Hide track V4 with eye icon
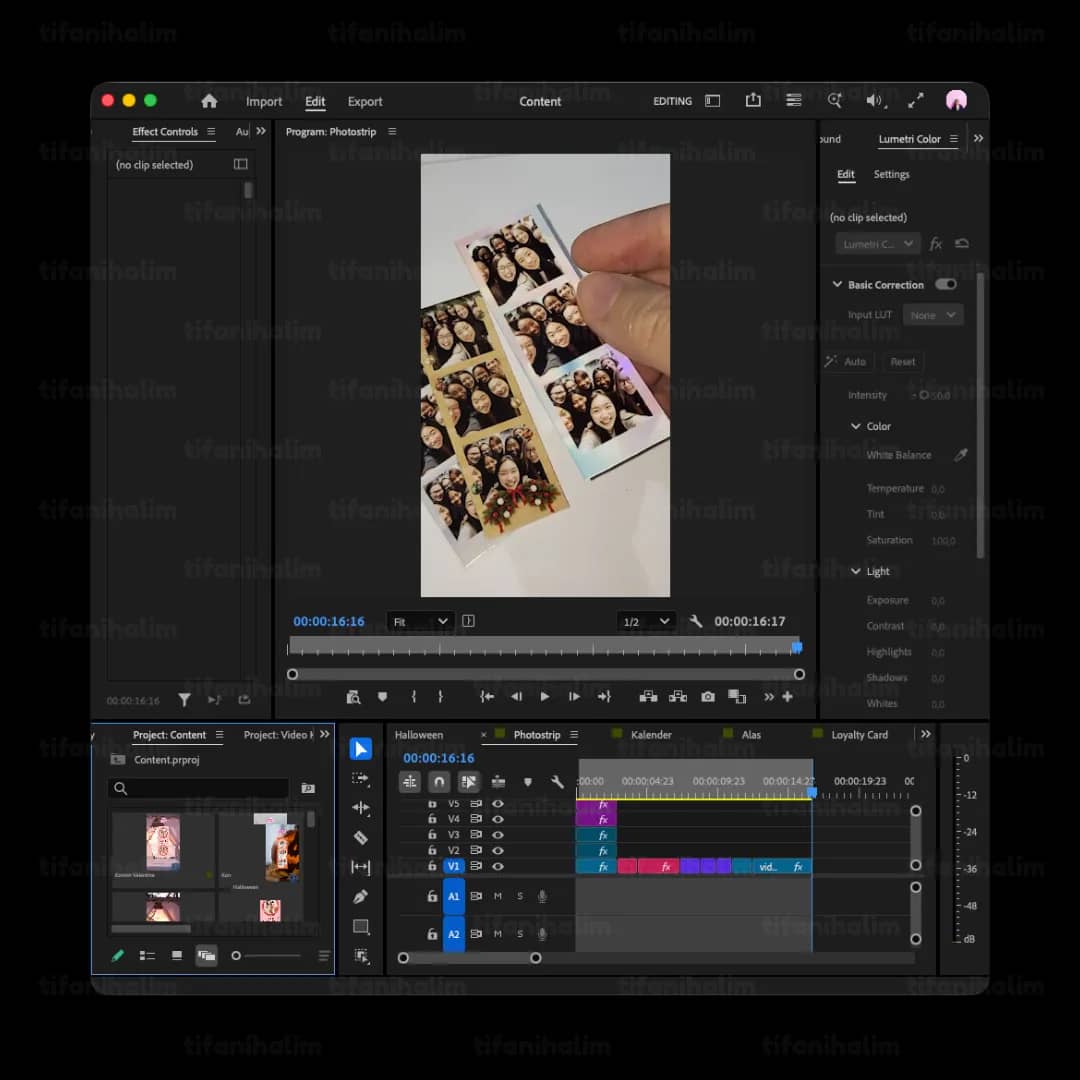The image size is (1080, 1080). (x=498, y=819)
